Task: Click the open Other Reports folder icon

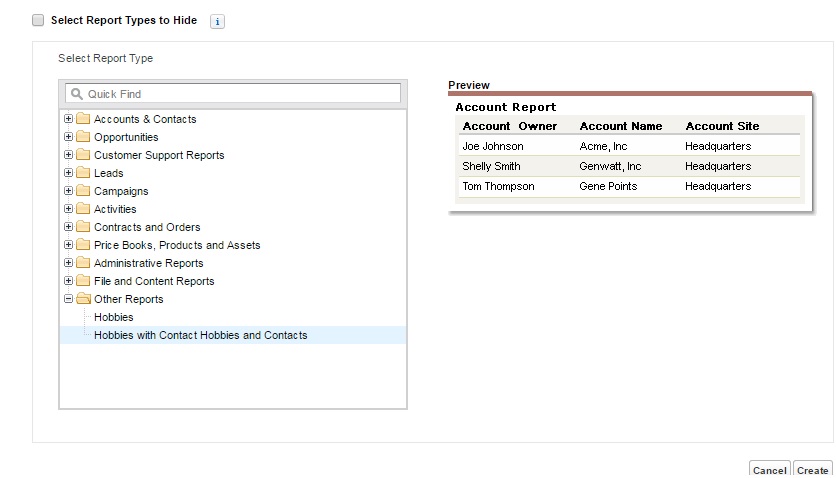Action: (83, 299)
